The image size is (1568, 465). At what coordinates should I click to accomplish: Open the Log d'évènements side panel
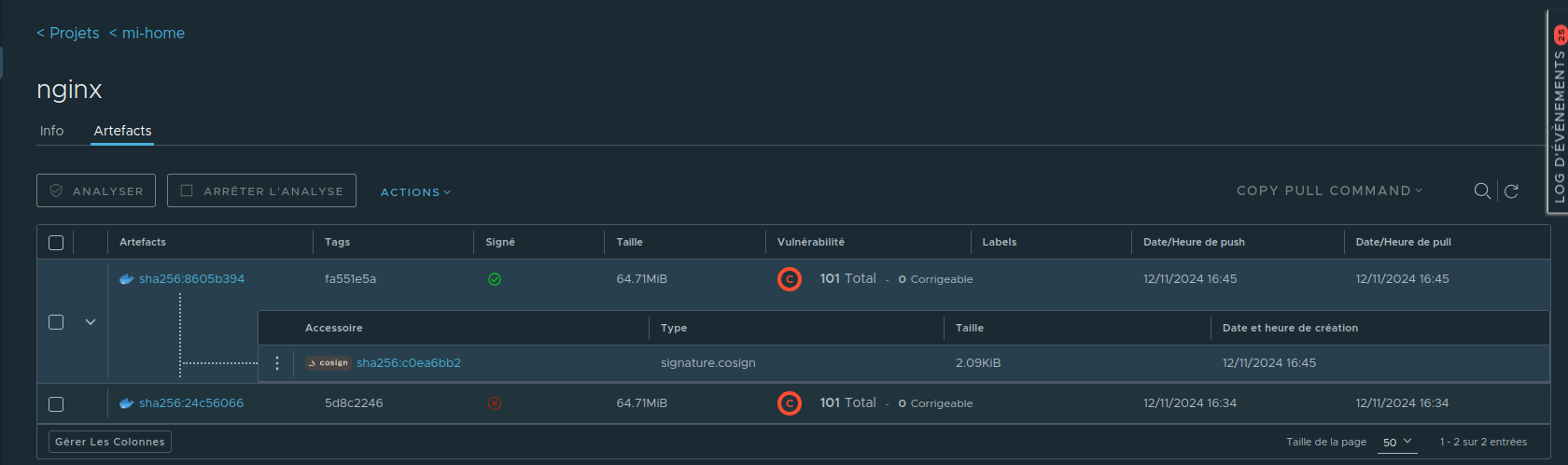[1558, 112]
